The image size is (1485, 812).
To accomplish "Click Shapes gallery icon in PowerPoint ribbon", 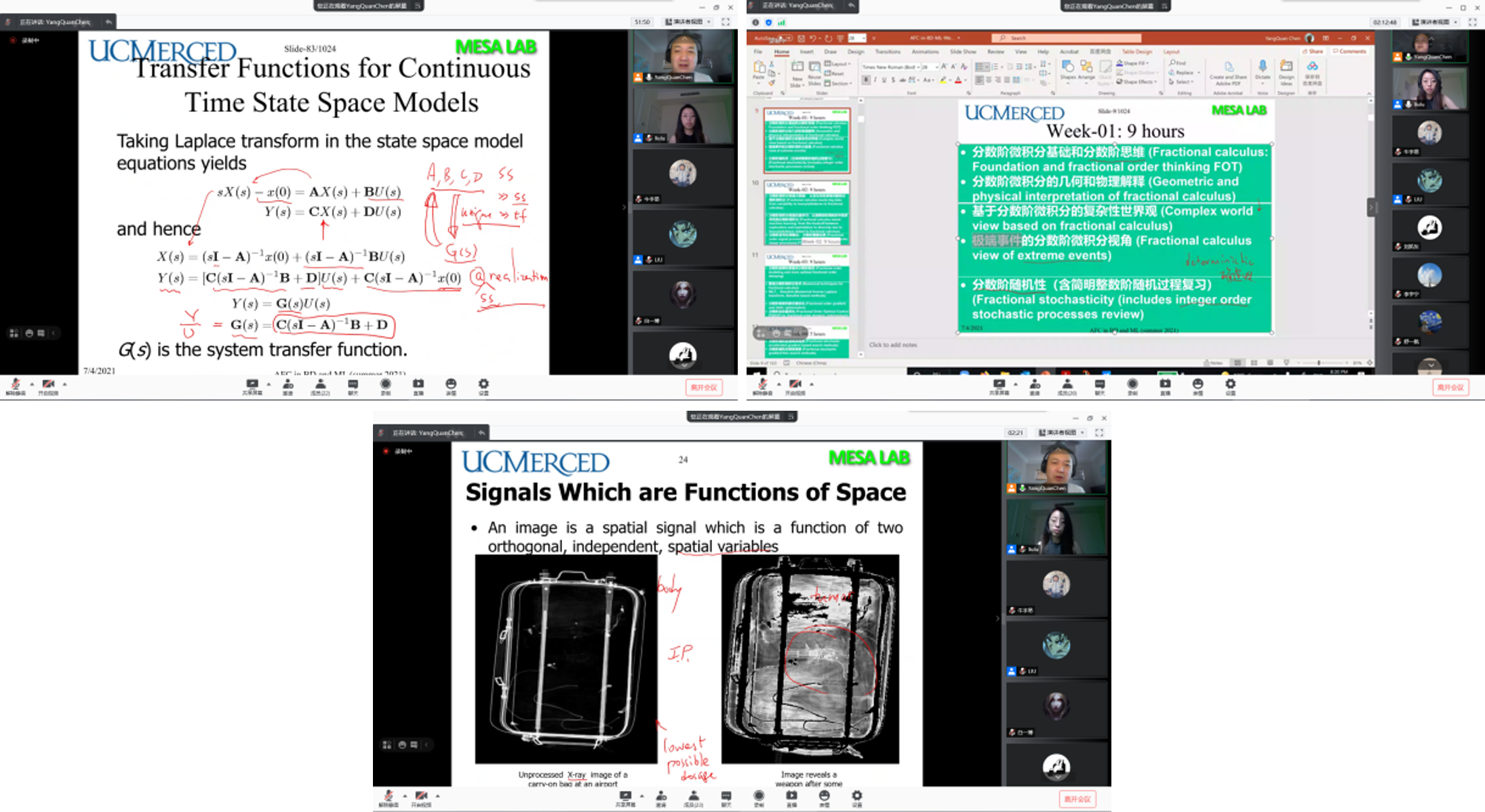I will (1068, 66).
